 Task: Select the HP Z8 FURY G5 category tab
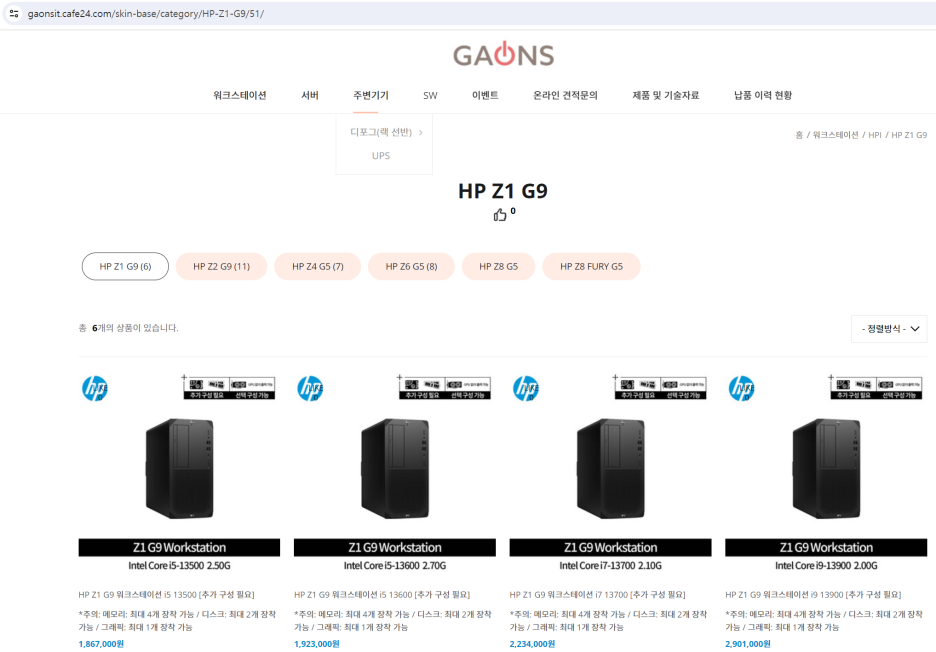pos(592,266)
